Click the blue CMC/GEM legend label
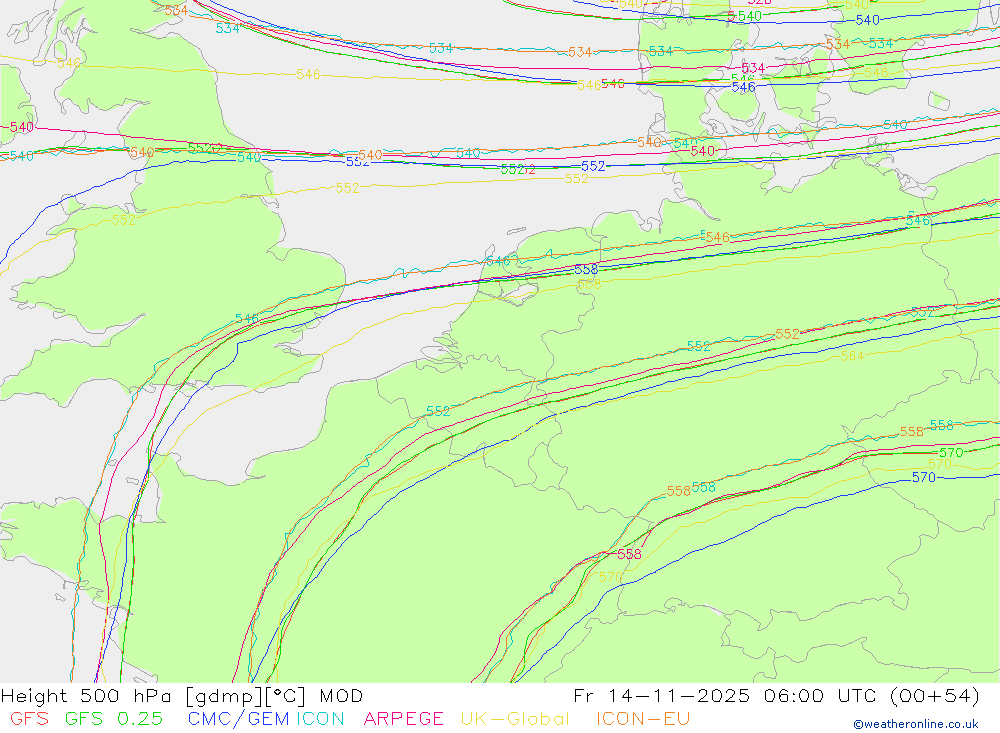1000x733 pixels. (x=239, y=718)
